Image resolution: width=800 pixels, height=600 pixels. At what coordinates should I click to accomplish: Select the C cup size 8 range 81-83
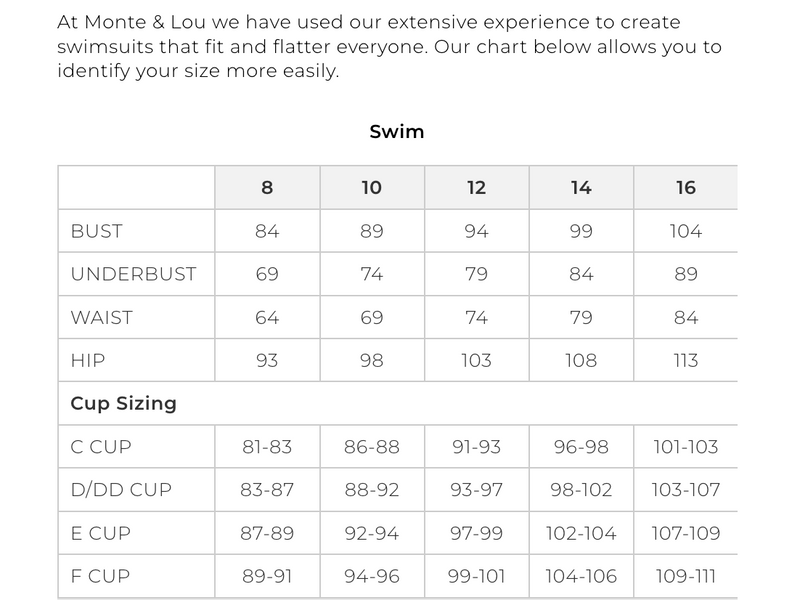click(267, 447)
